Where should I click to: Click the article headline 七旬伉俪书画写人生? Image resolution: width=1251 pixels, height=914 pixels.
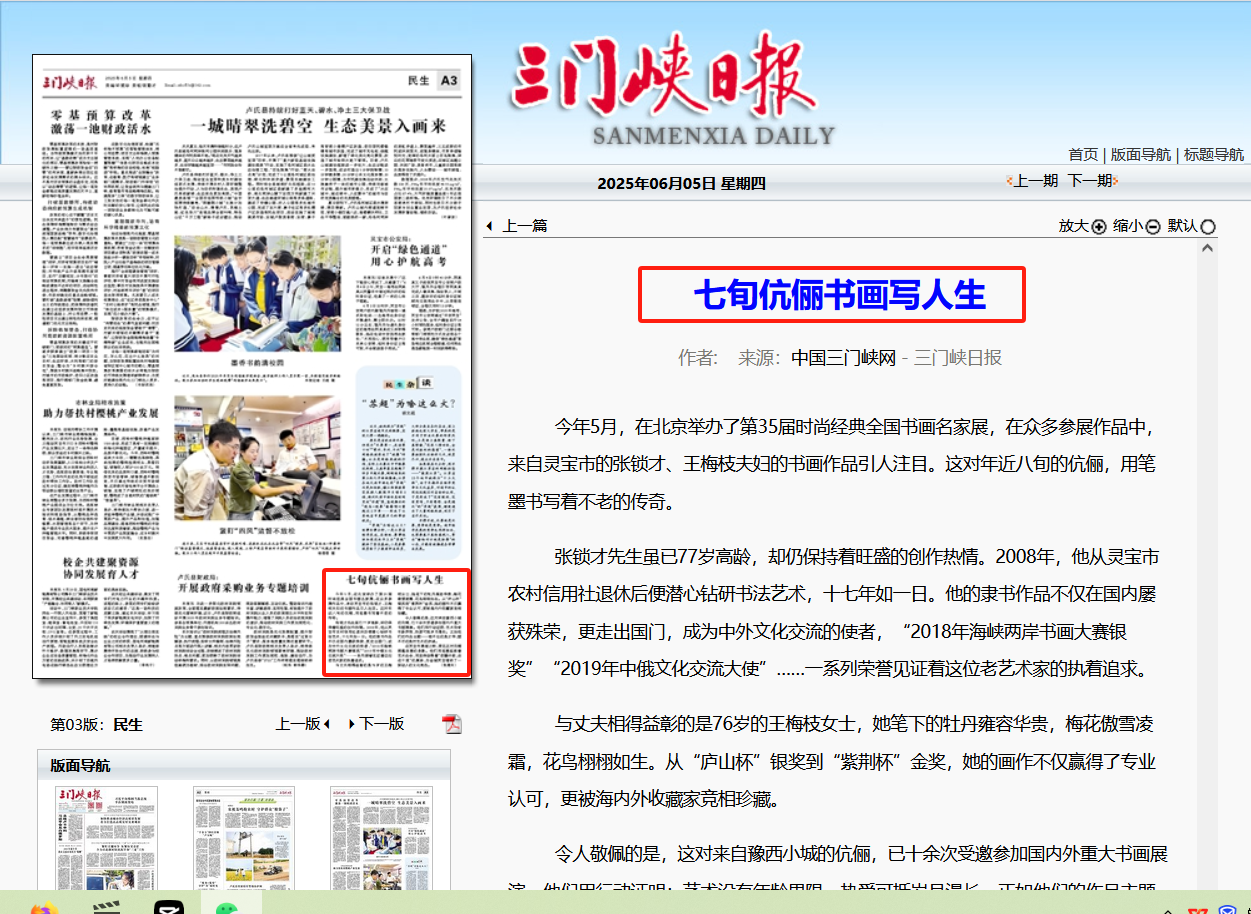click(840, 295)
